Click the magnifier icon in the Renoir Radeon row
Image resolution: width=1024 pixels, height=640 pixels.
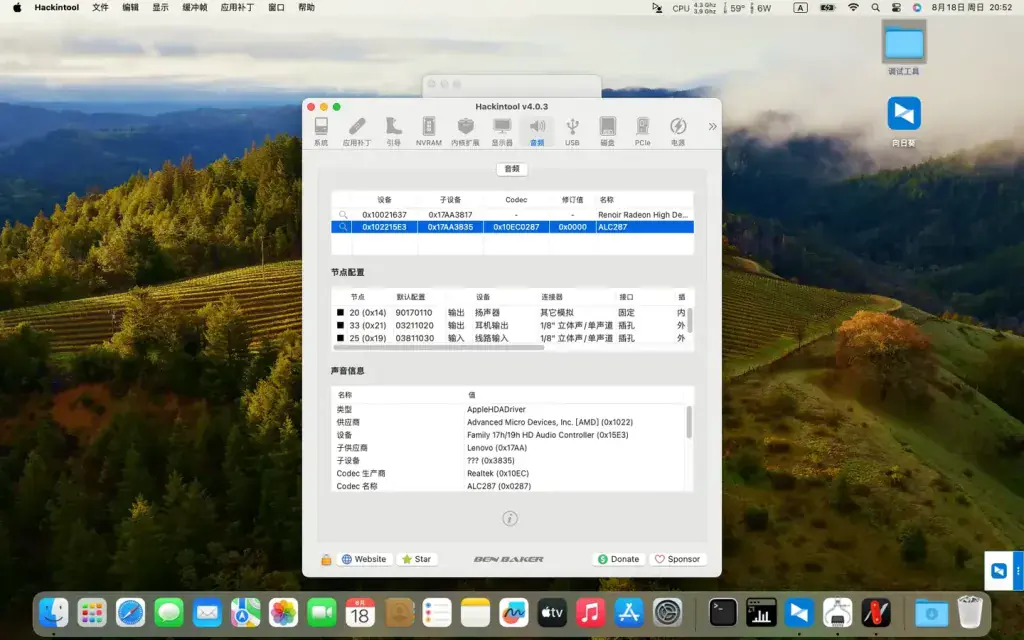342,215
